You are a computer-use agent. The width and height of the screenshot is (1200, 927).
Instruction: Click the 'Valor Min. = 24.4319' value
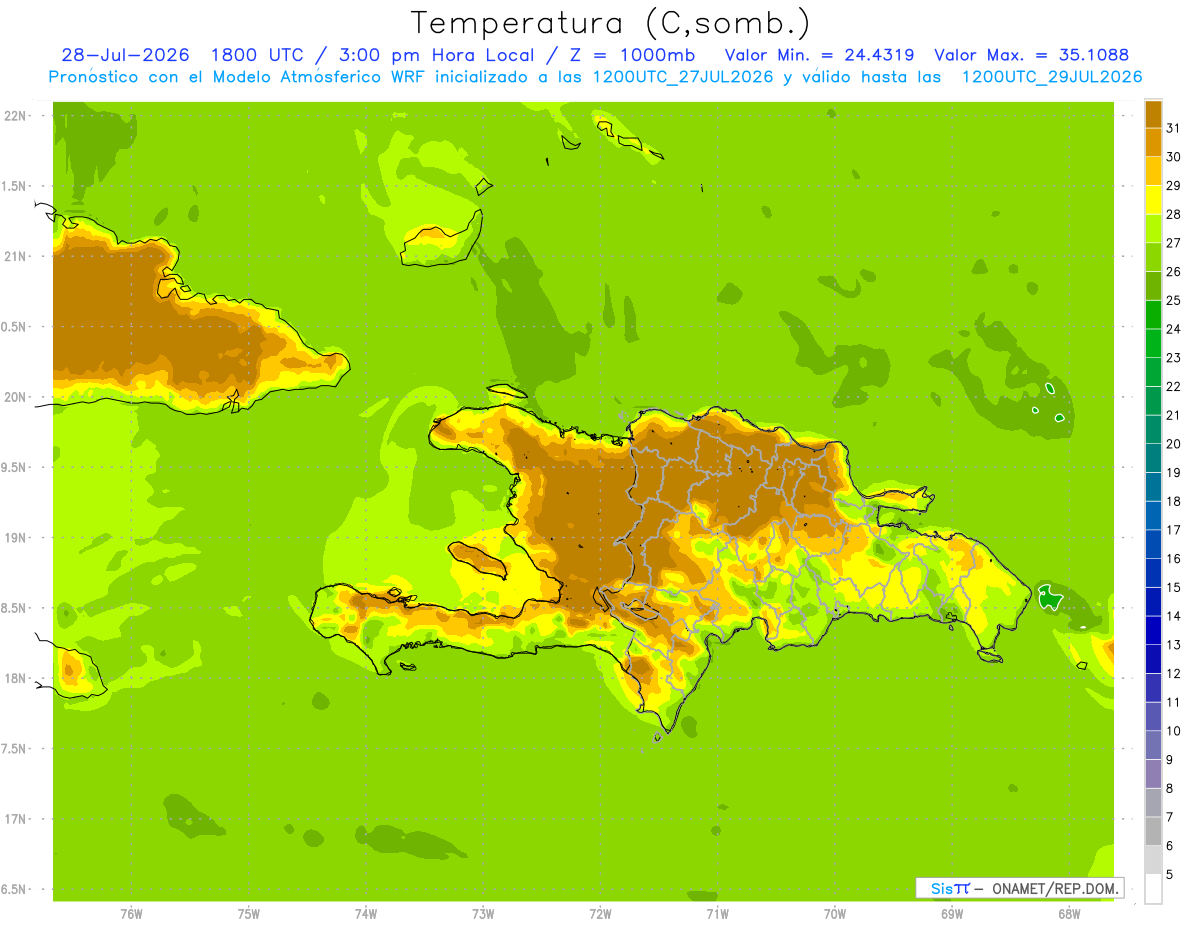[x=820, y=55]
